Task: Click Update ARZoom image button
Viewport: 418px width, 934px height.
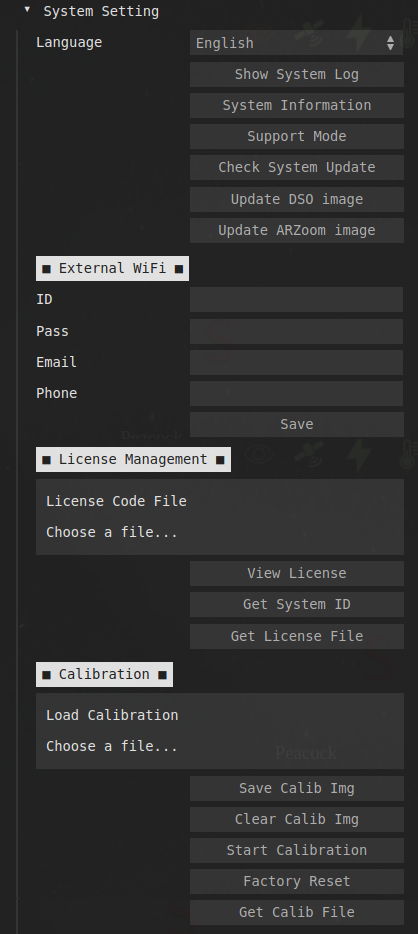Action: click(x=297, y=231)
